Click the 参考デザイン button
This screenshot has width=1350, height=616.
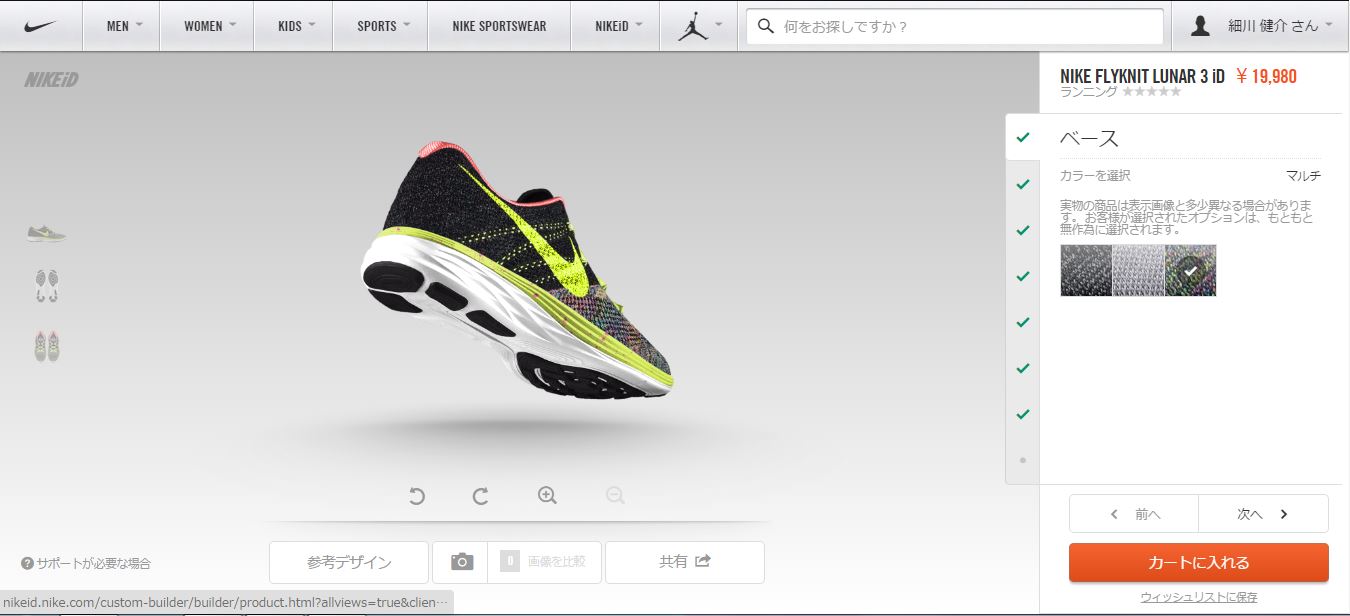click(349, 562)
